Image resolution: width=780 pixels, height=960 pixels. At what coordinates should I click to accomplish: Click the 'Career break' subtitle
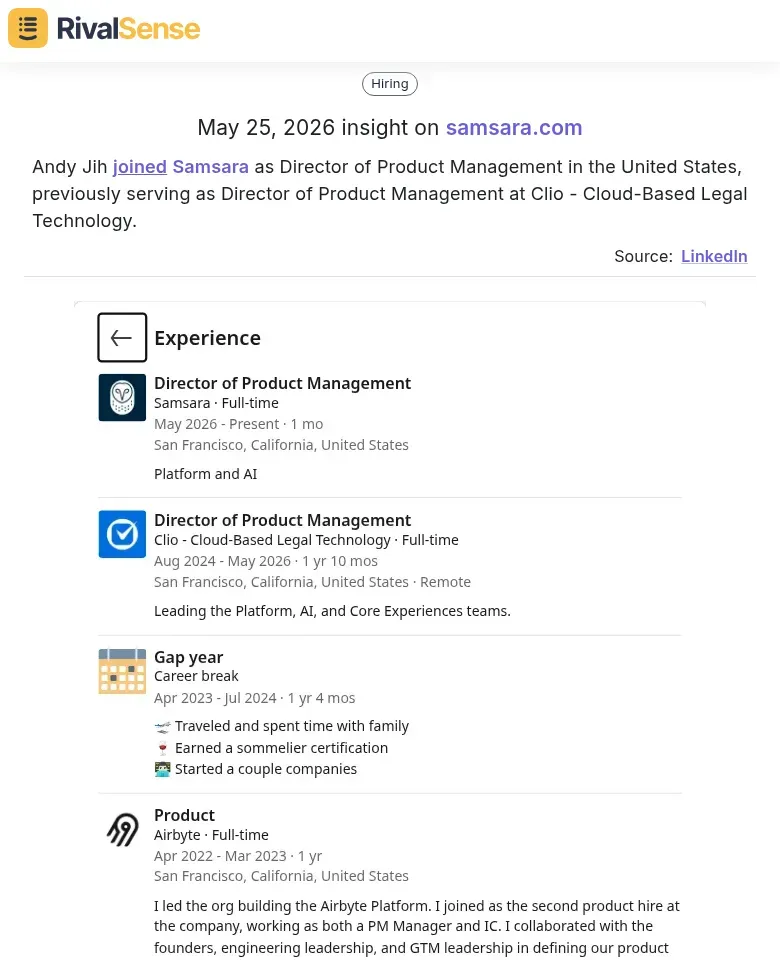tap(196, 676)
